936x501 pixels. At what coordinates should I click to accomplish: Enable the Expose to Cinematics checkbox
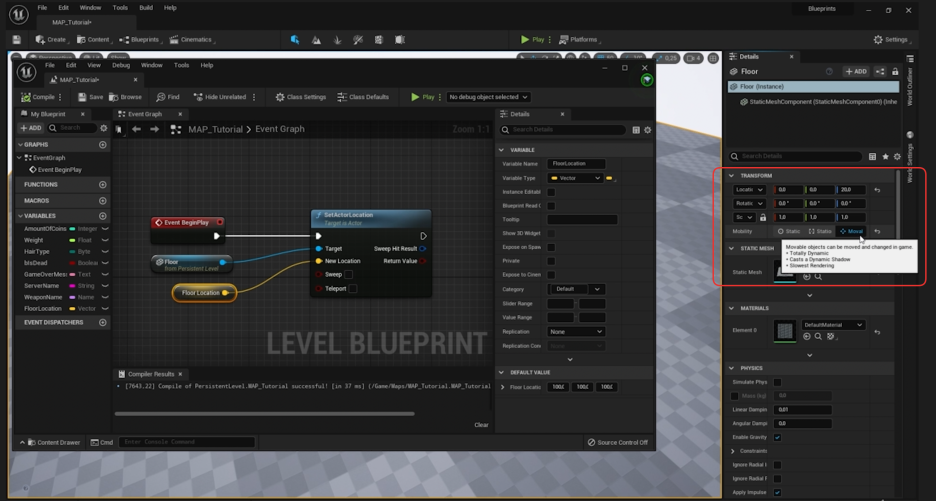551,275
